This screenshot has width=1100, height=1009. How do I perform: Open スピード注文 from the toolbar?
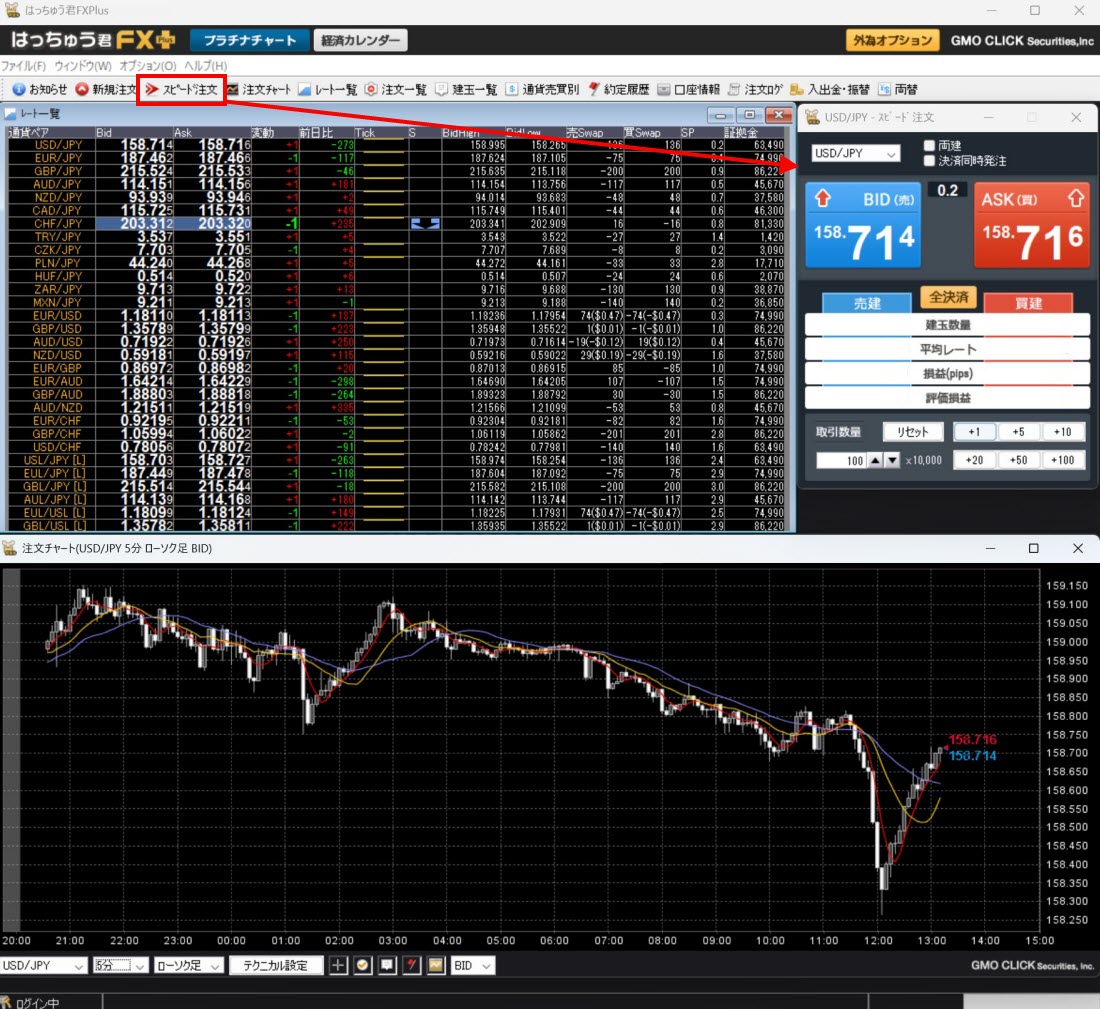(x=181, y=89)
